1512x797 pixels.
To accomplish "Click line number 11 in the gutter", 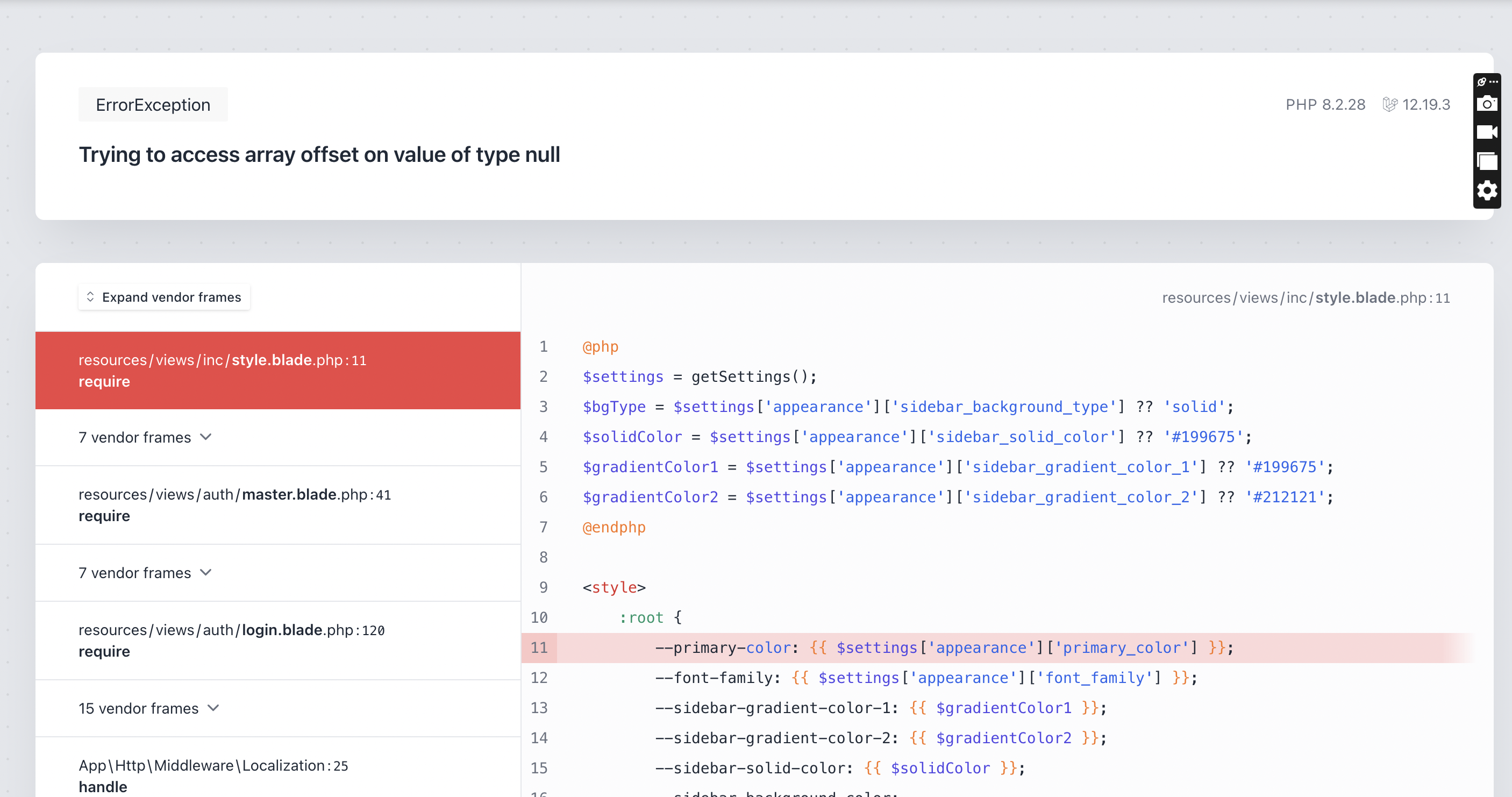I will click(x=539, y=648).
